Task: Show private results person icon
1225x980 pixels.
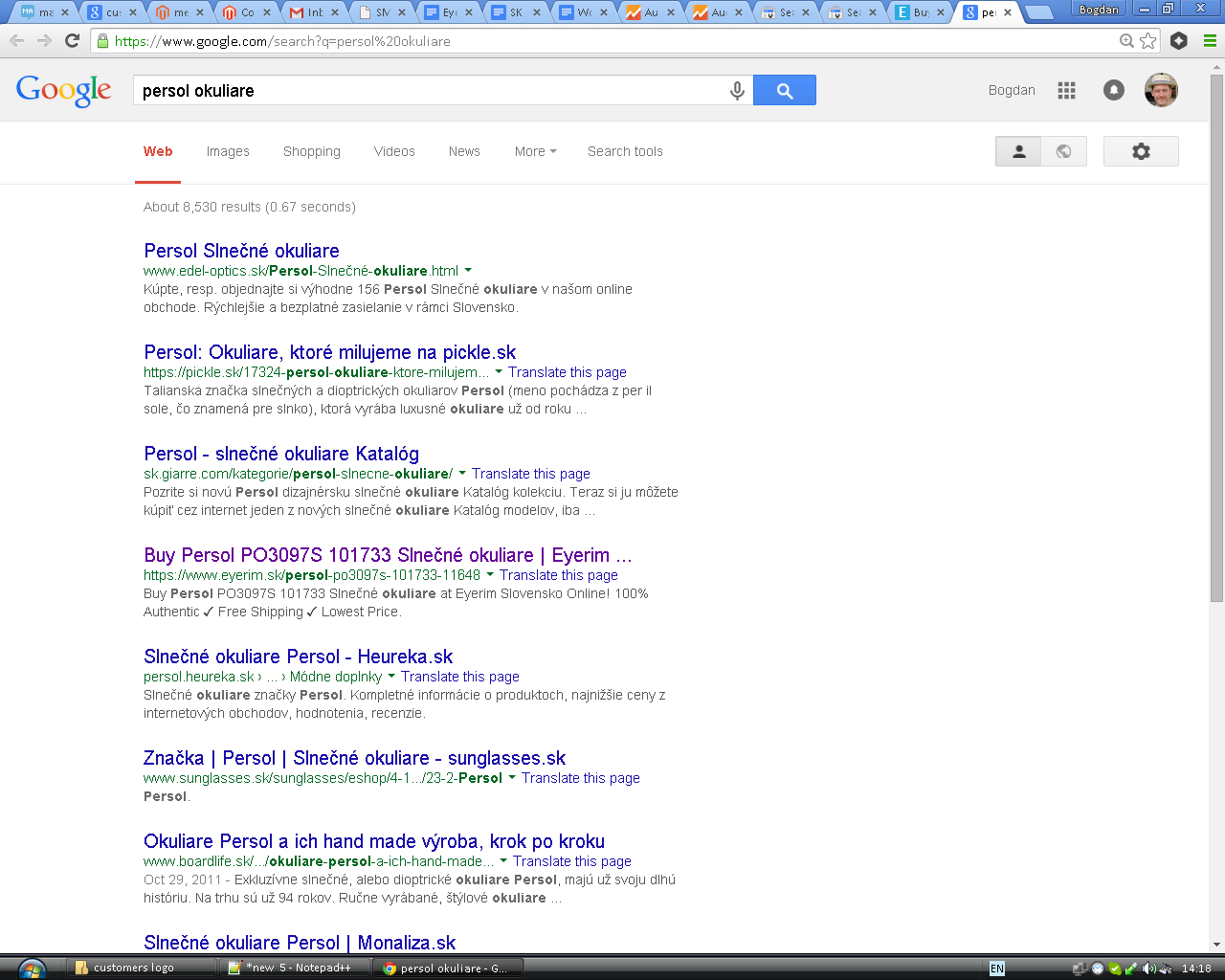Action: point(1019,151)
